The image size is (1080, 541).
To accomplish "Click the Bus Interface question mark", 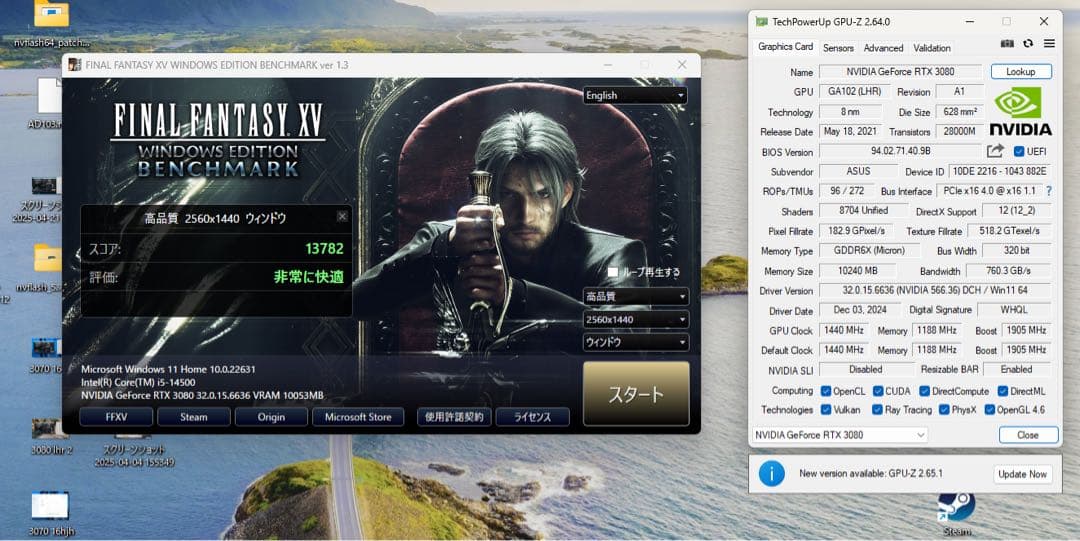I will click(1049, 191).
